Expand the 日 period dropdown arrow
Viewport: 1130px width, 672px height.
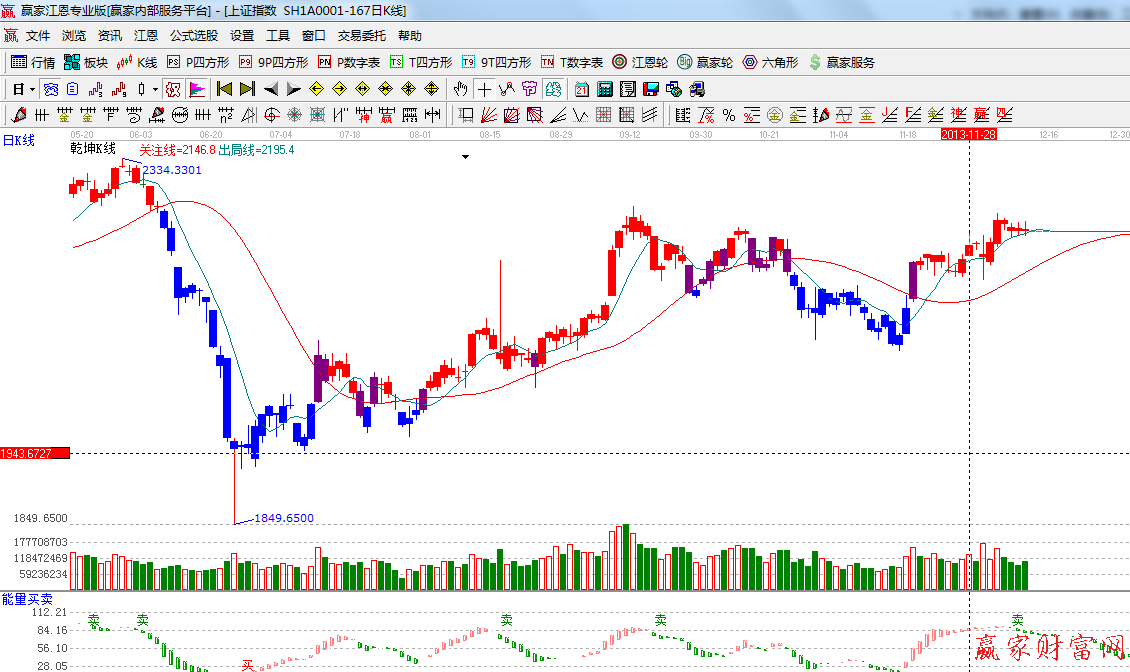(32, 89)
